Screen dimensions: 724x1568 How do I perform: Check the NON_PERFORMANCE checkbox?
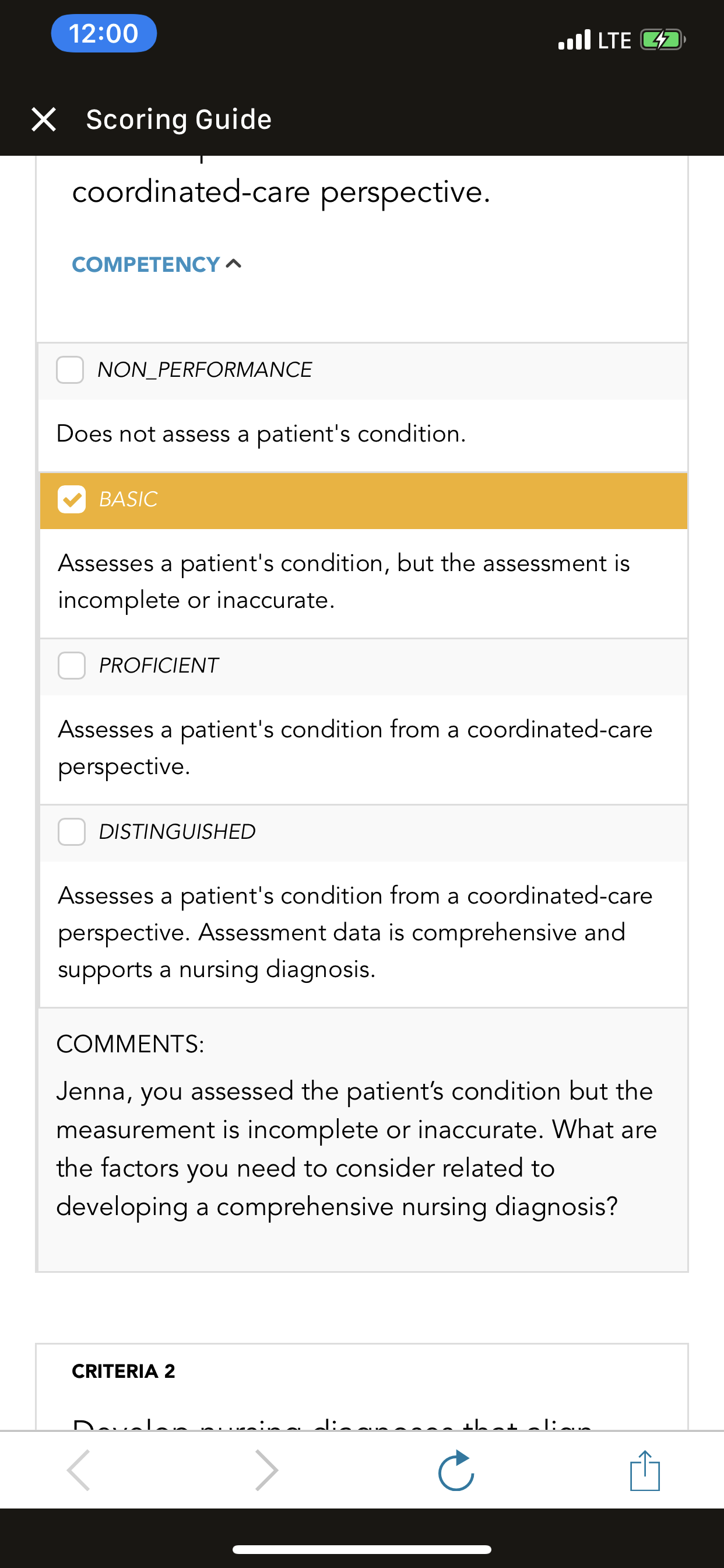click(70, 370)
